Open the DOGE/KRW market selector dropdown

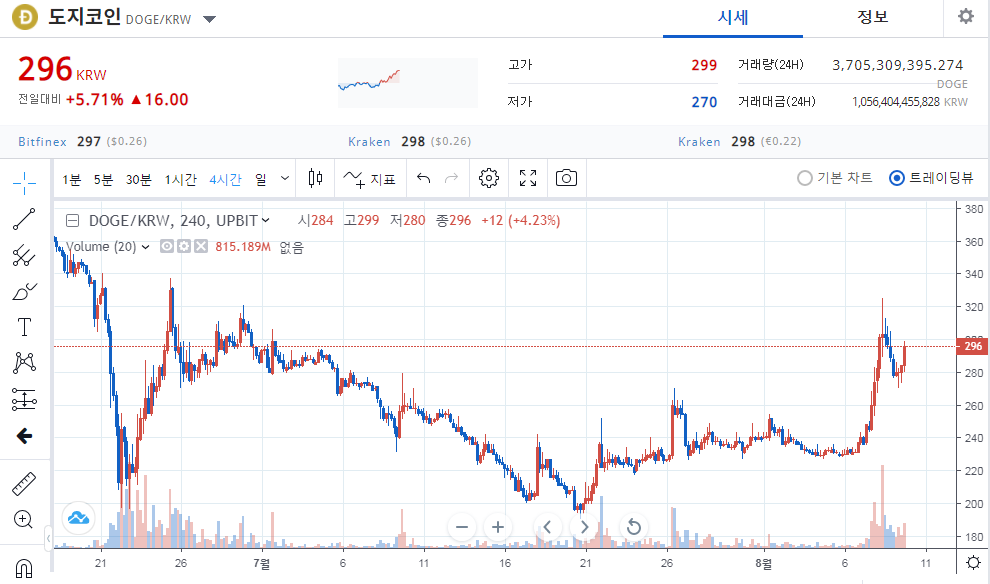click(x=210, y=19)
